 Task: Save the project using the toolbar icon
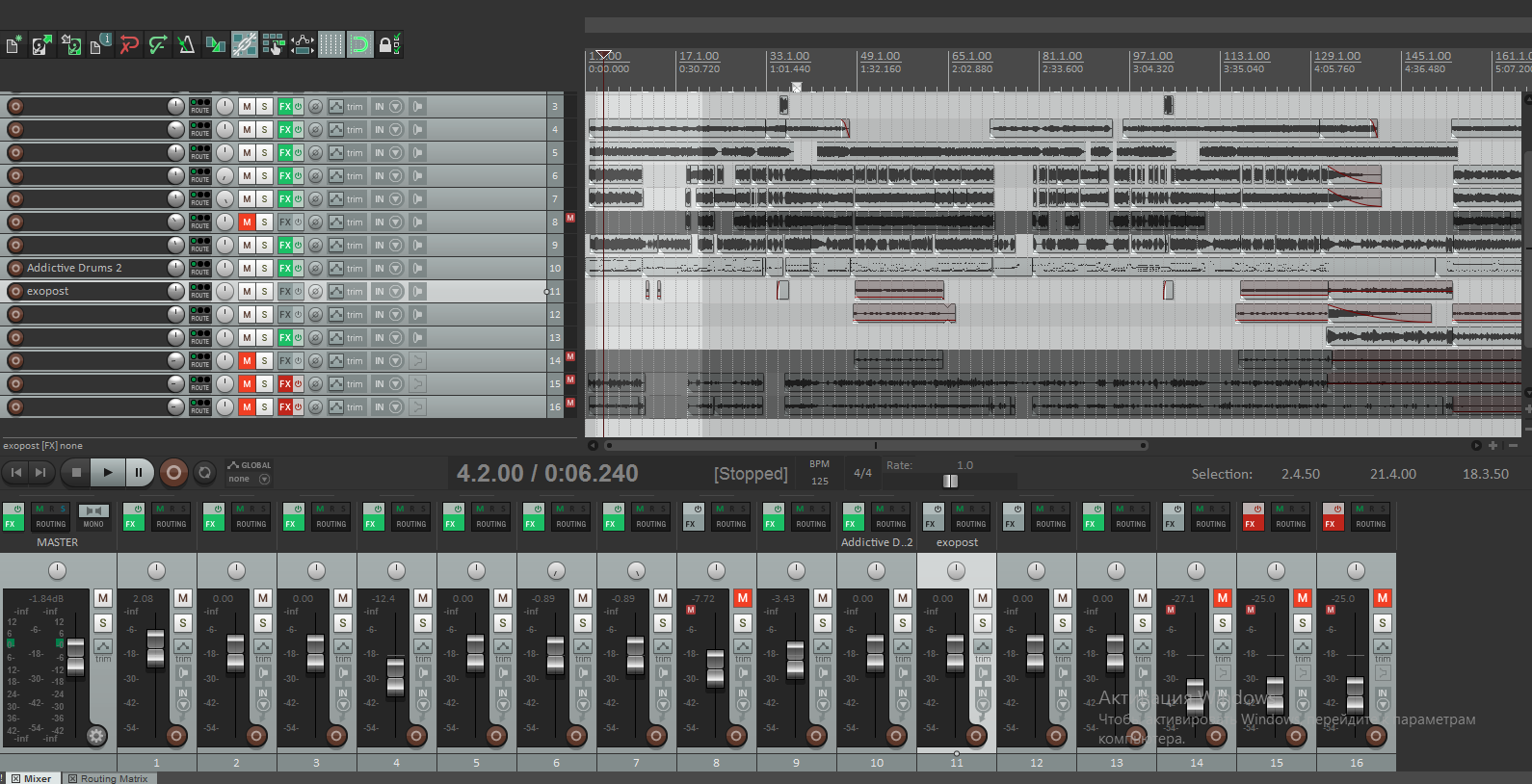pos(71,44)
